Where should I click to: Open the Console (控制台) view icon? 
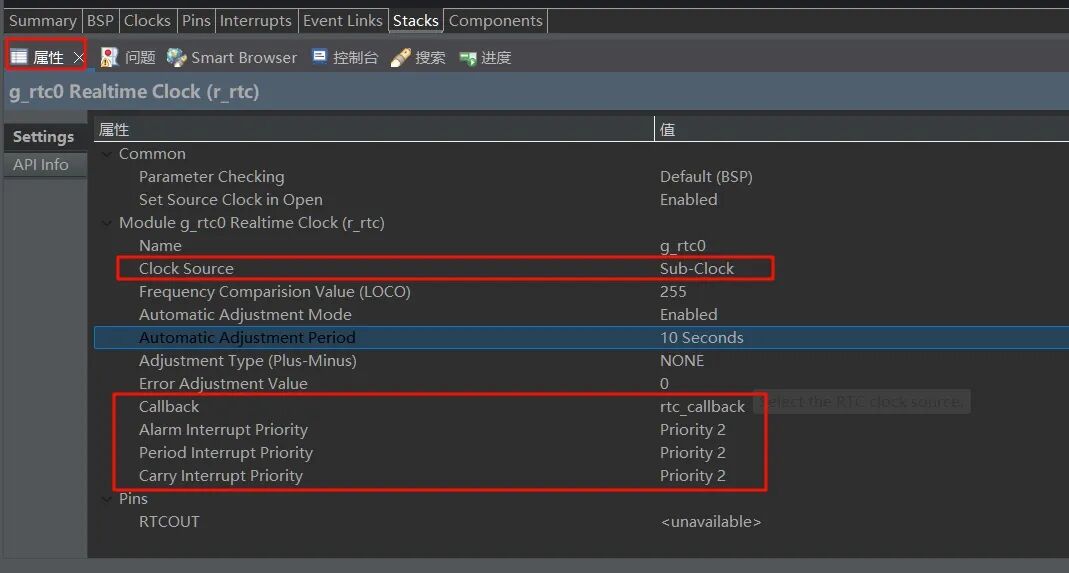320,57
